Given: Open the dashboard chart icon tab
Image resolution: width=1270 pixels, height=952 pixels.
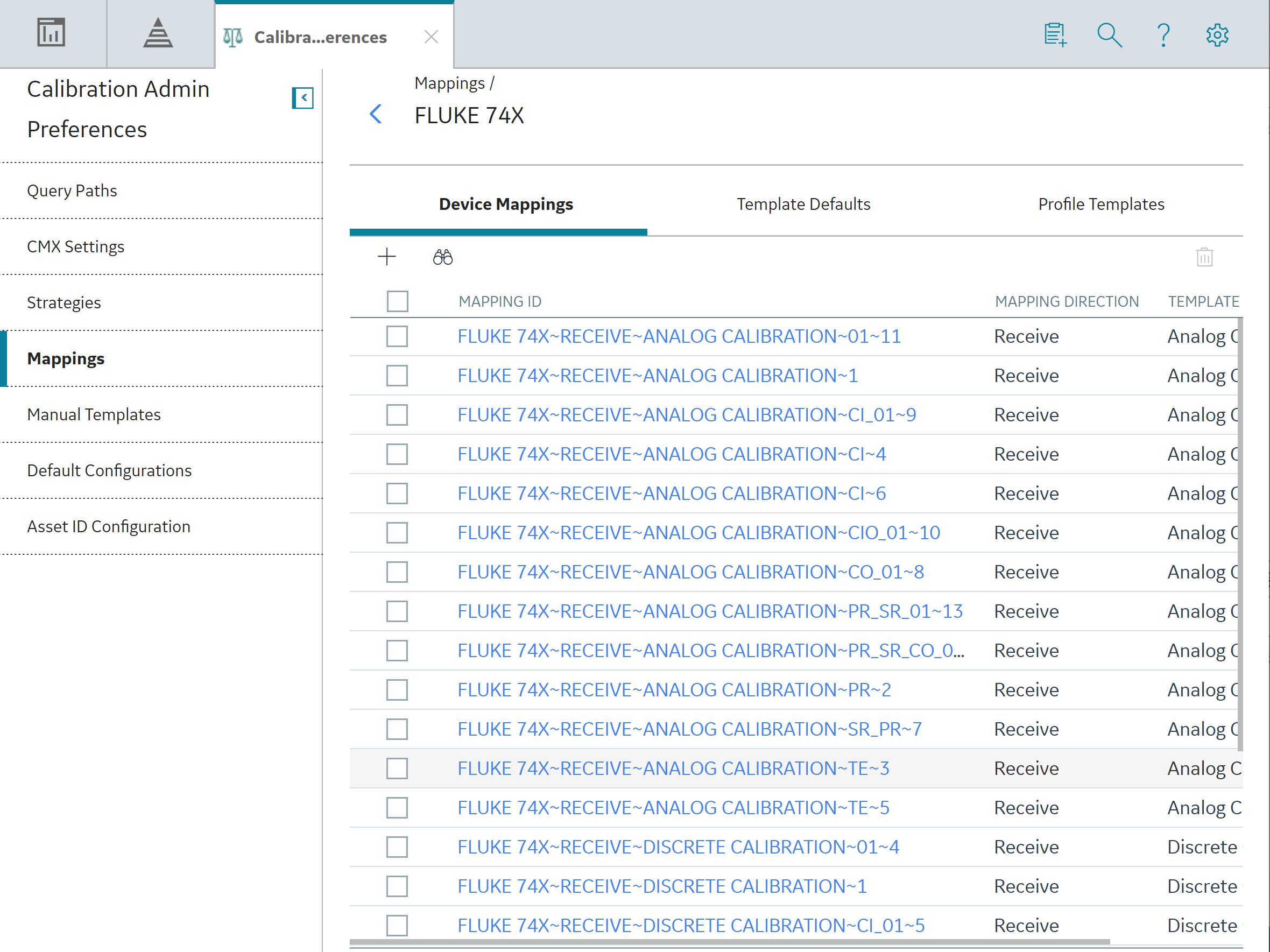Looking at the screenshot, I should (51, 33).
